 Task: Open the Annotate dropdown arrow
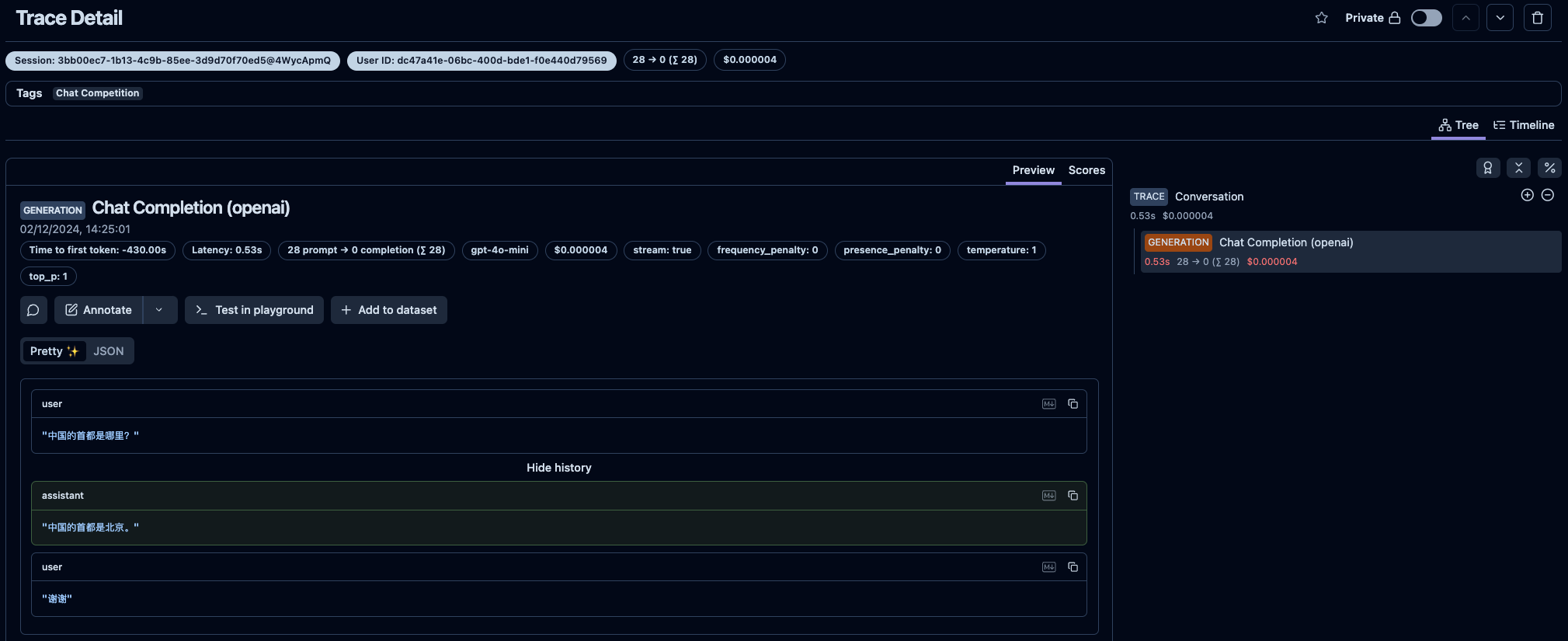(x=159, y=310)
